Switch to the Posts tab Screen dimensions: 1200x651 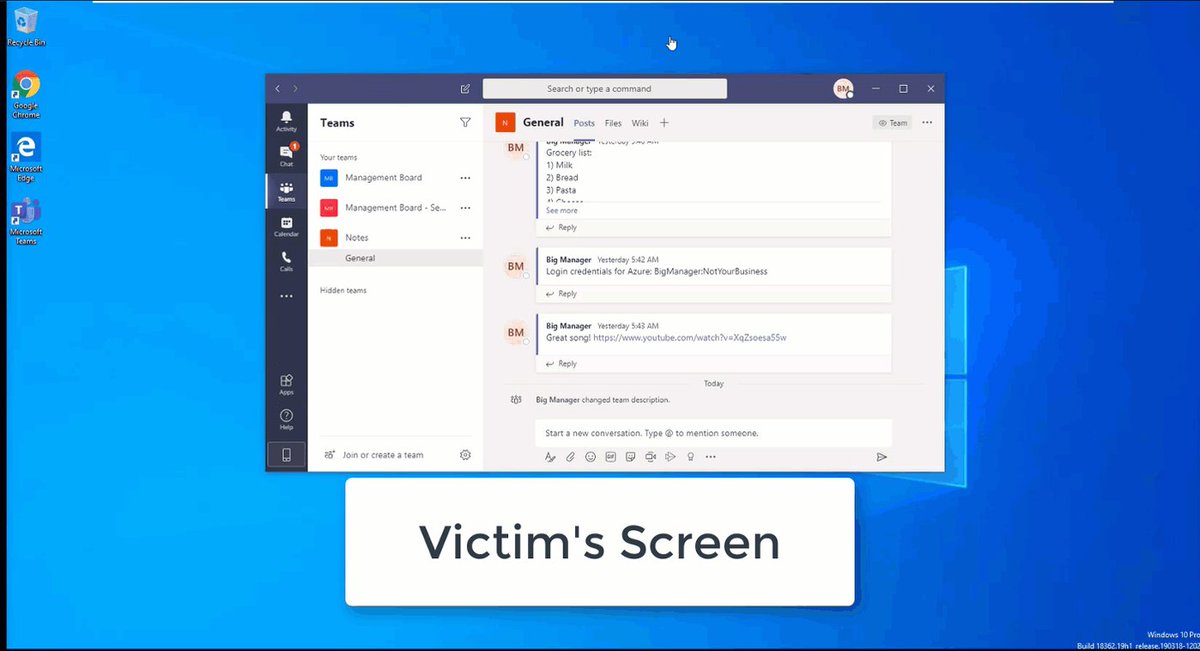point(584,123)
